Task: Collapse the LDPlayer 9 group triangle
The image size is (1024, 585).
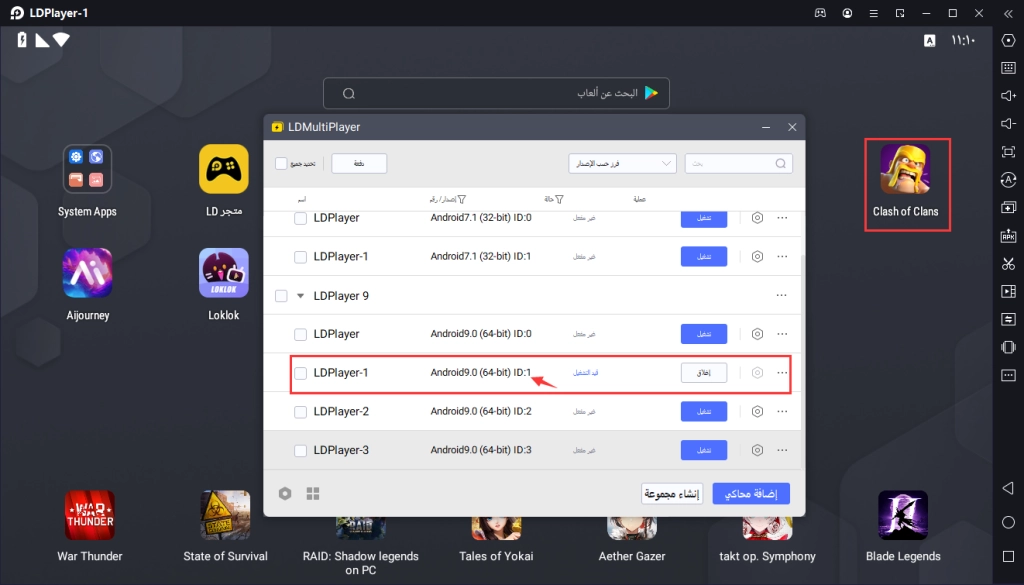Action: coord(300,296)
